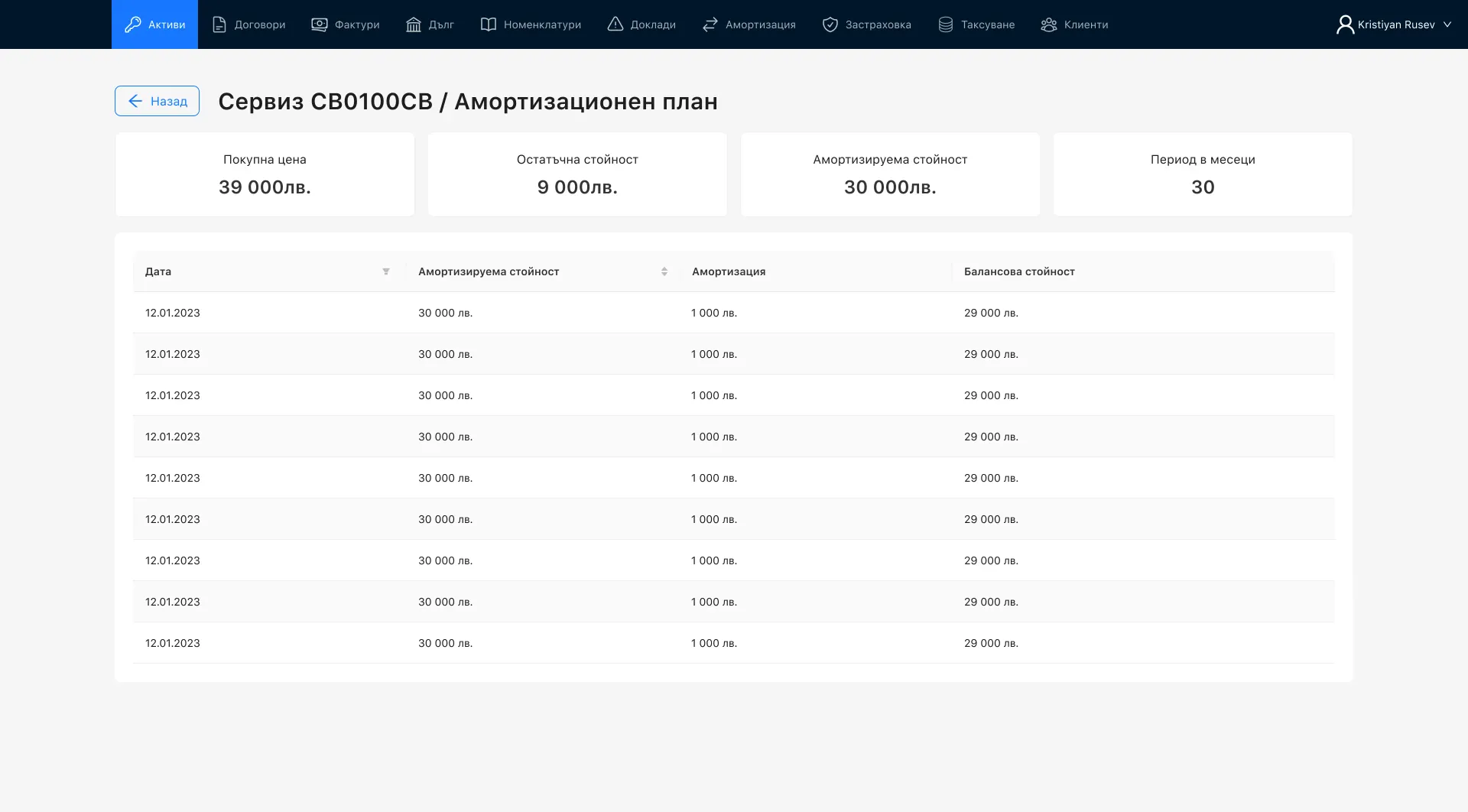The width and height of the screenshot is (1468, 812).
Task: Click the Номенклатури book icon
Action: pyautogui.click(x=489, y=24)
